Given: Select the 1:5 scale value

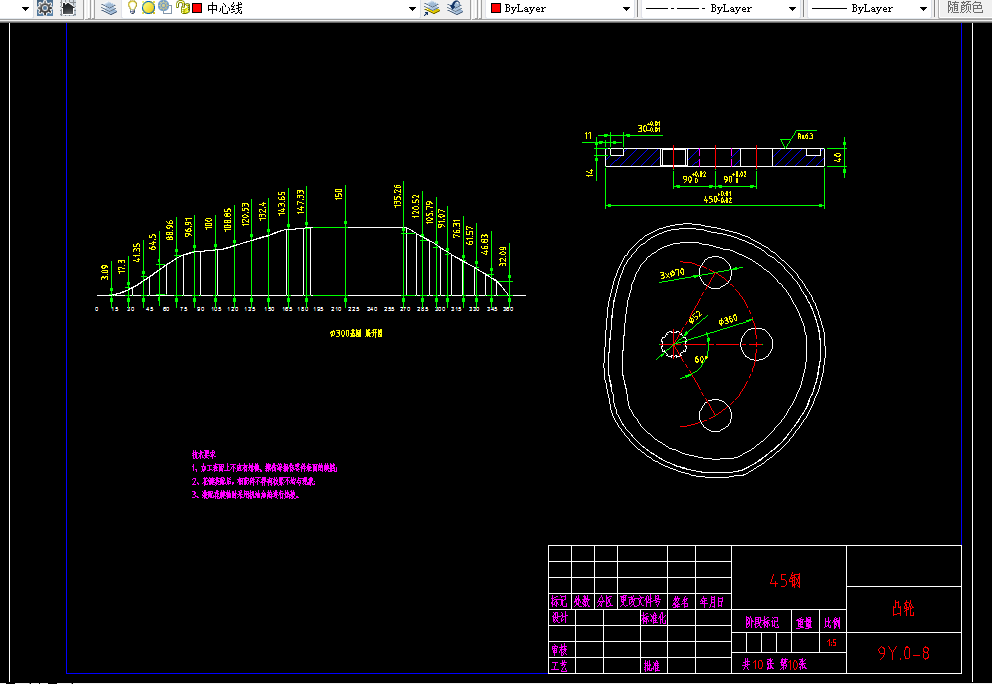Looking at the screenshot, I should coord(832,643).
